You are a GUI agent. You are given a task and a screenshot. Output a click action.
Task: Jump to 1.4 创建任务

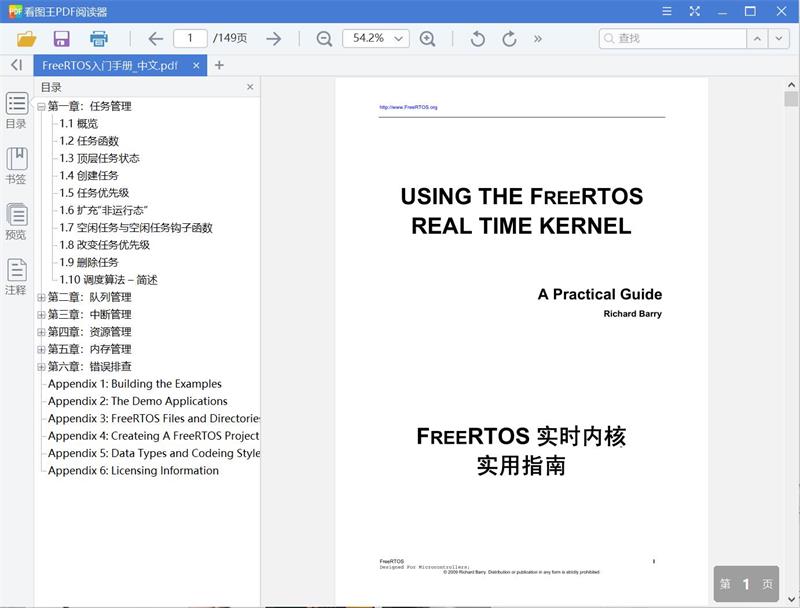(89, 176)
